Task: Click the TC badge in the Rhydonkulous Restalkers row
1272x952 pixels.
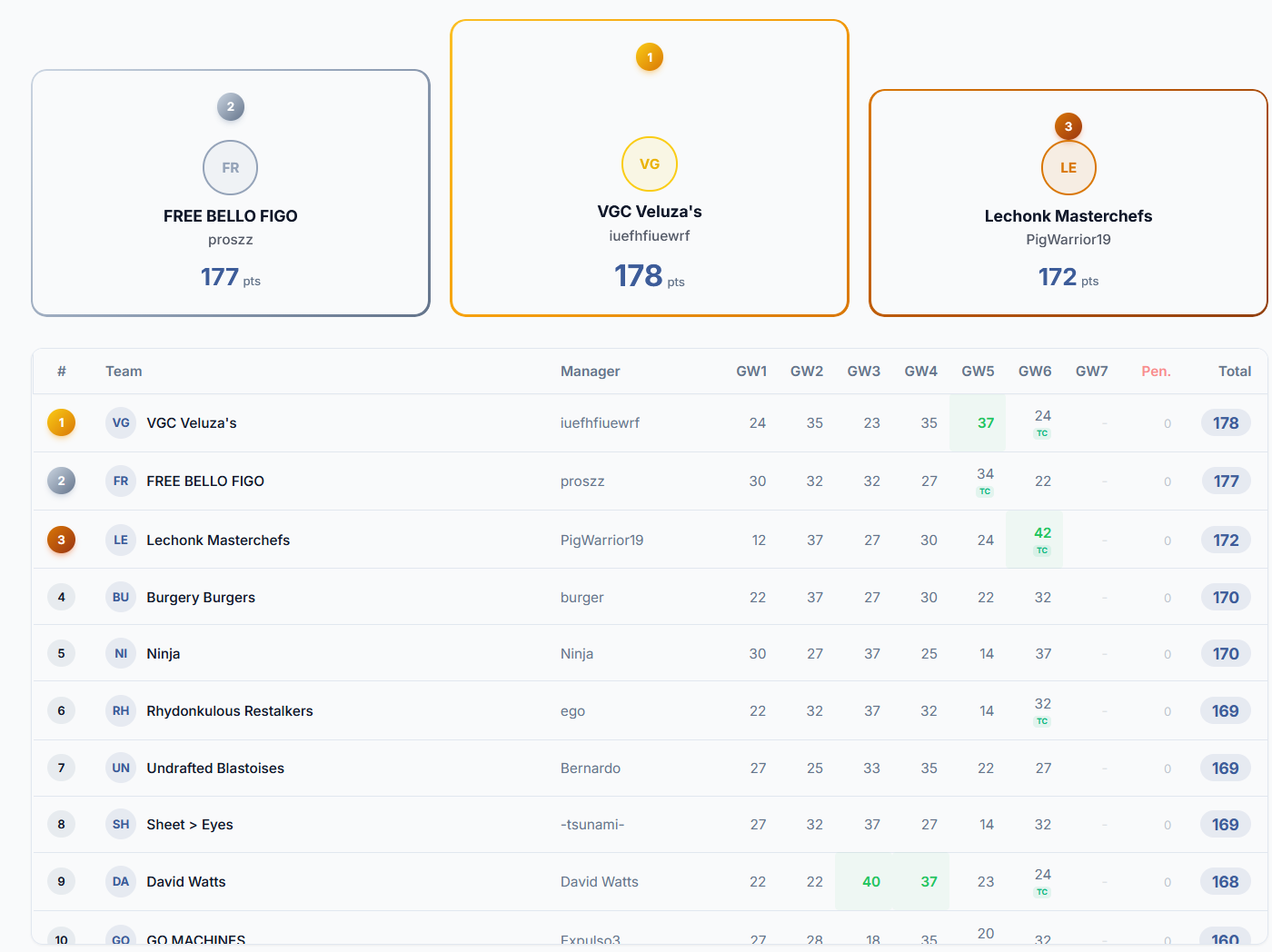Action: coord(1042,721)
